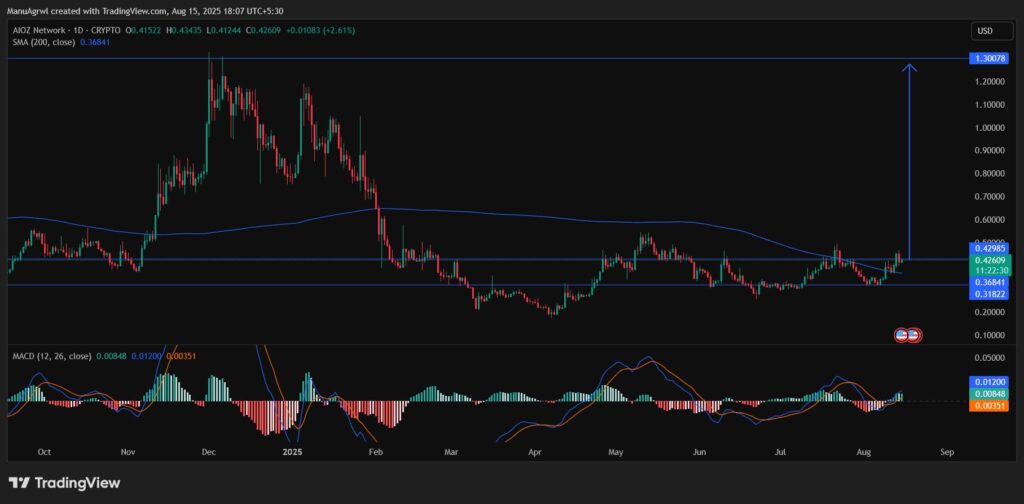Click the 0.42985 price label on the axis
The image size is (1024, 504).
click(990, 248)
